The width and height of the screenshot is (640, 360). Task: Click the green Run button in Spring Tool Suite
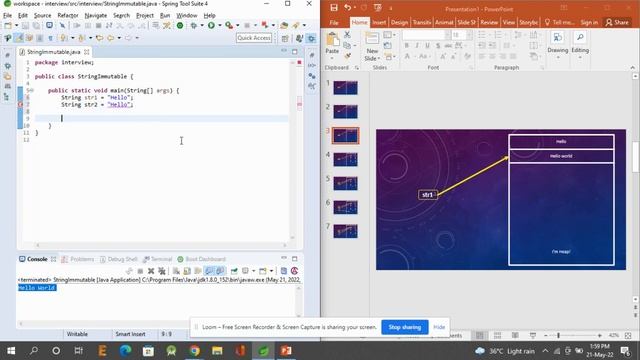pos(211,25)
